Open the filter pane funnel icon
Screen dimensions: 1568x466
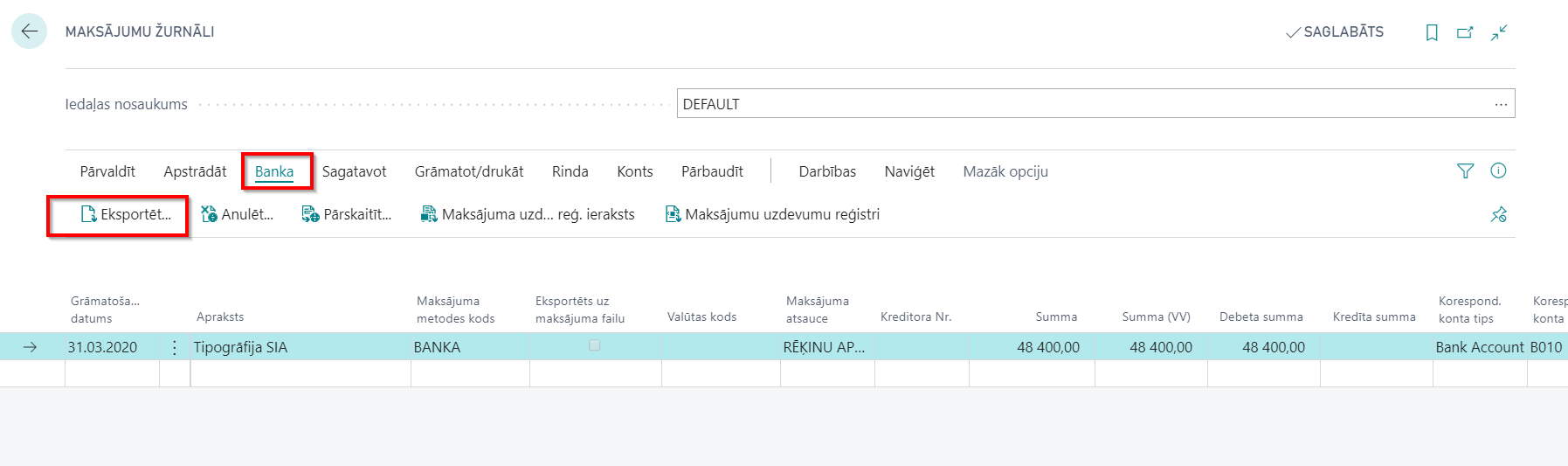(1466, 171)
